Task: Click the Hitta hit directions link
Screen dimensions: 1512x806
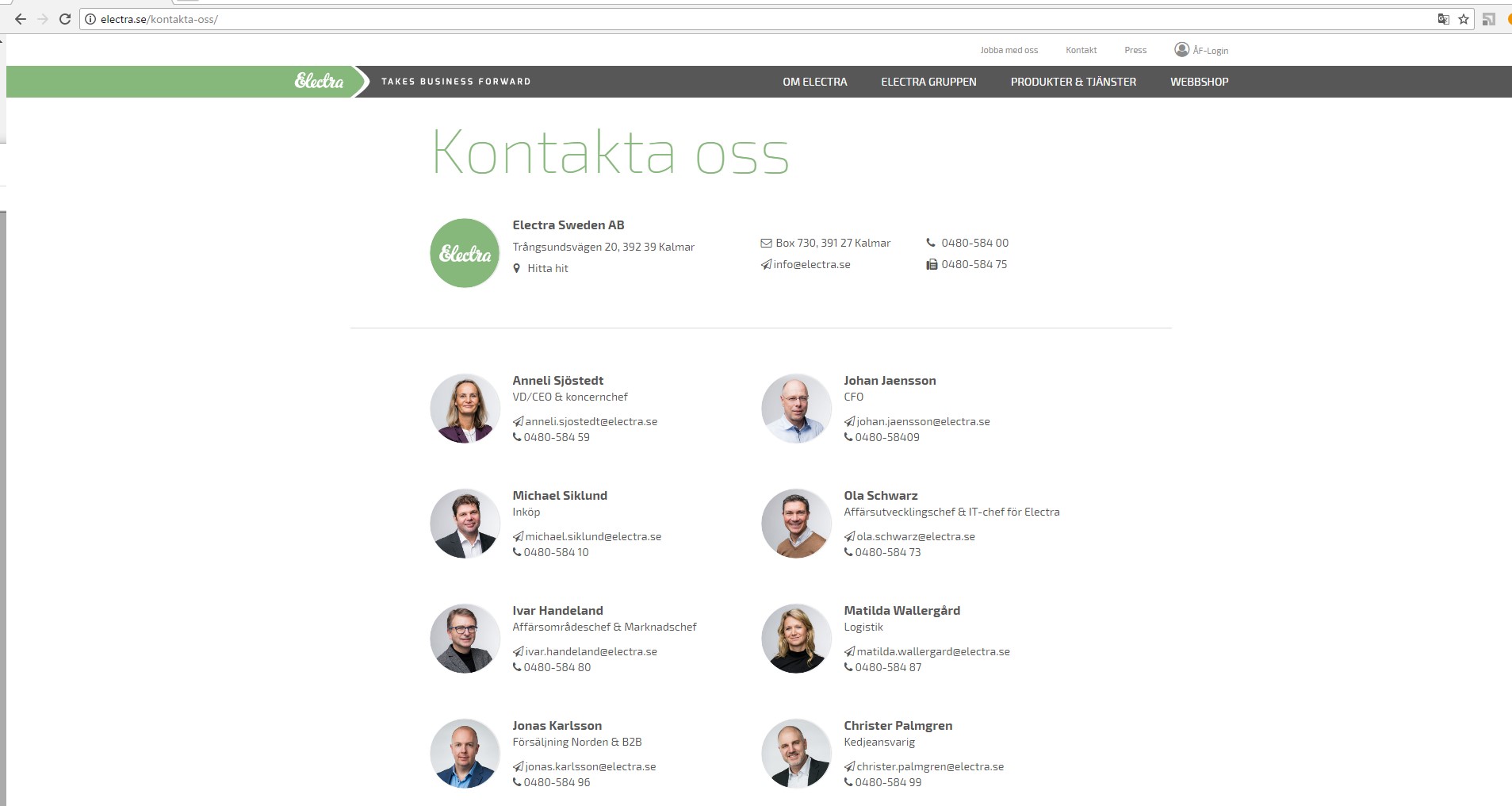Action: click(x=548, y=268)
